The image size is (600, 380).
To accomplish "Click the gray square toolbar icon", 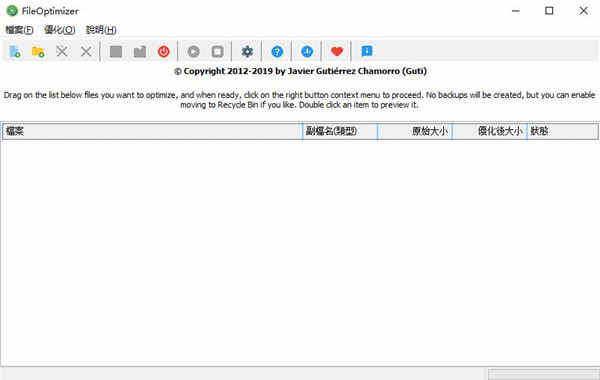I will tap(116, 51).
